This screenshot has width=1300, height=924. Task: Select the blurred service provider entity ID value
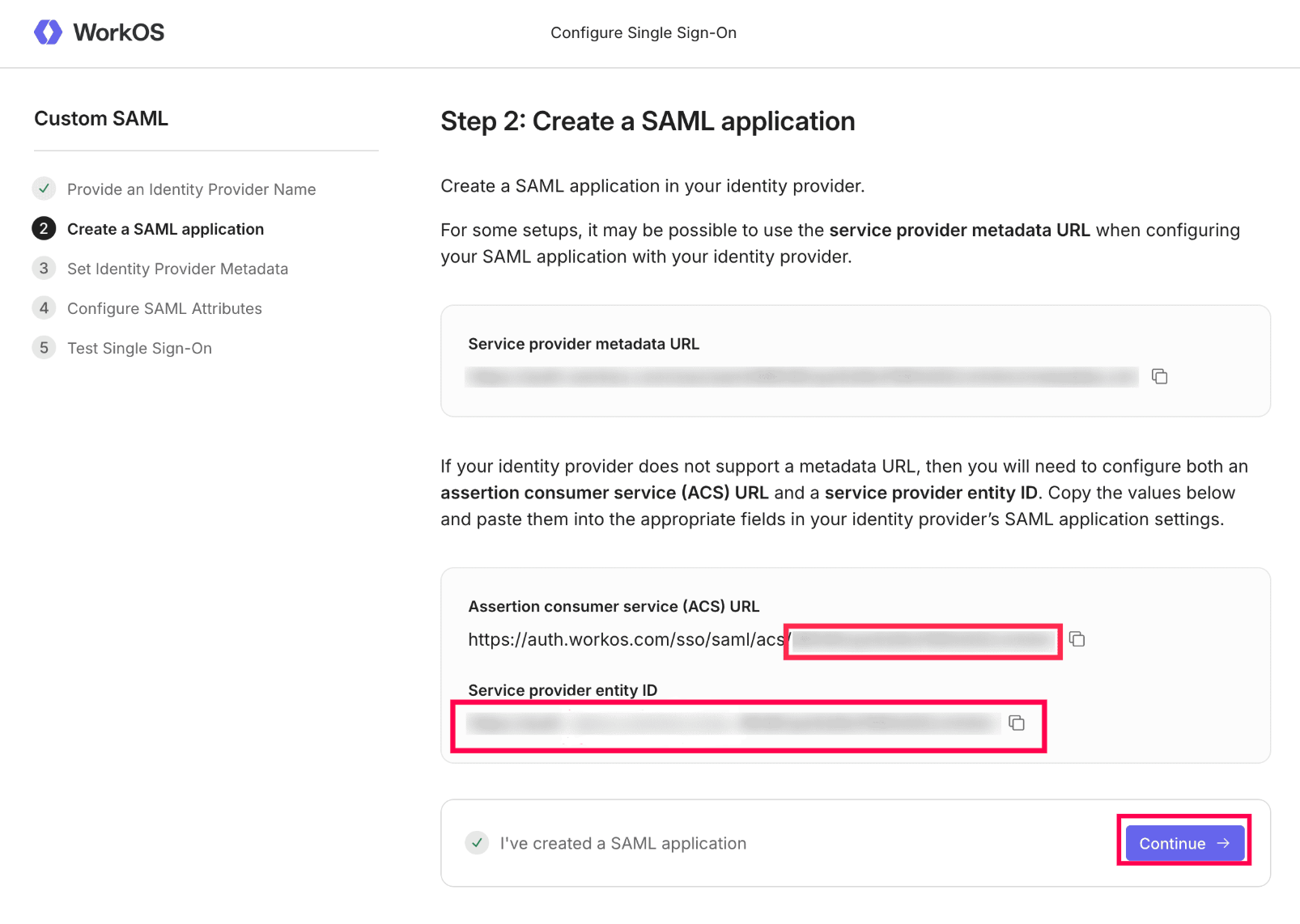[734, 723]
